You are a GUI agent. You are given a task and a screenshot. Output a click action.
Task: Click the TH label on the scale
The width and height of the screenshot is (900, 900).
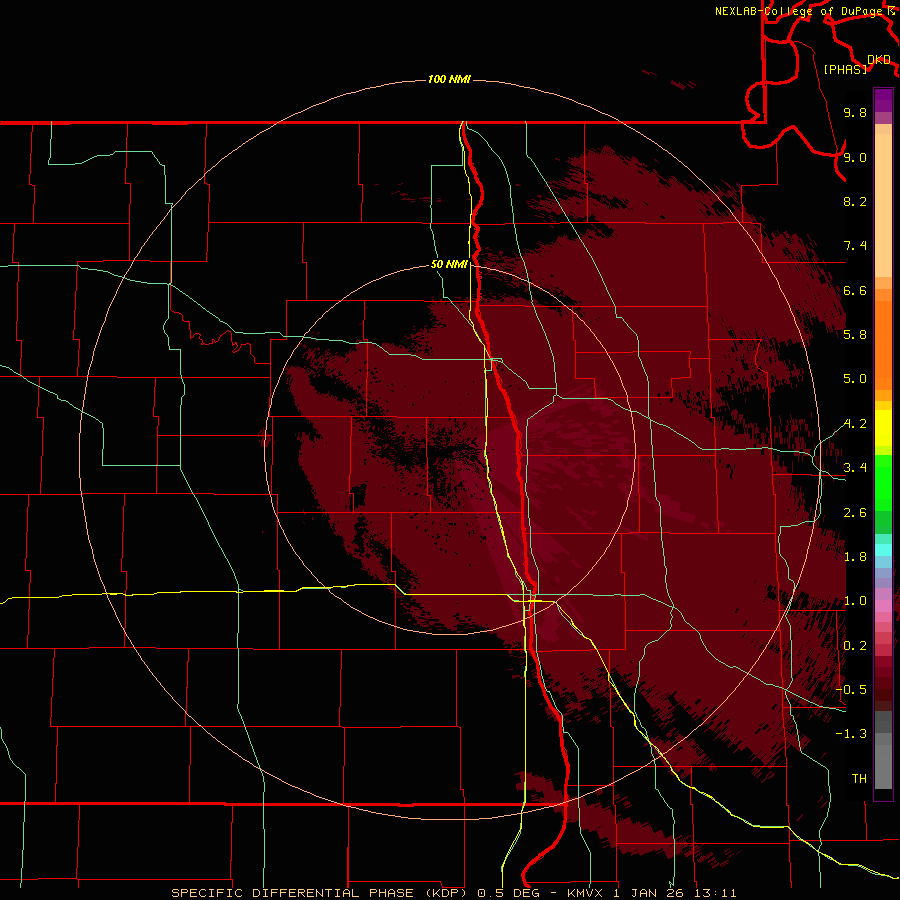point(859,779)
